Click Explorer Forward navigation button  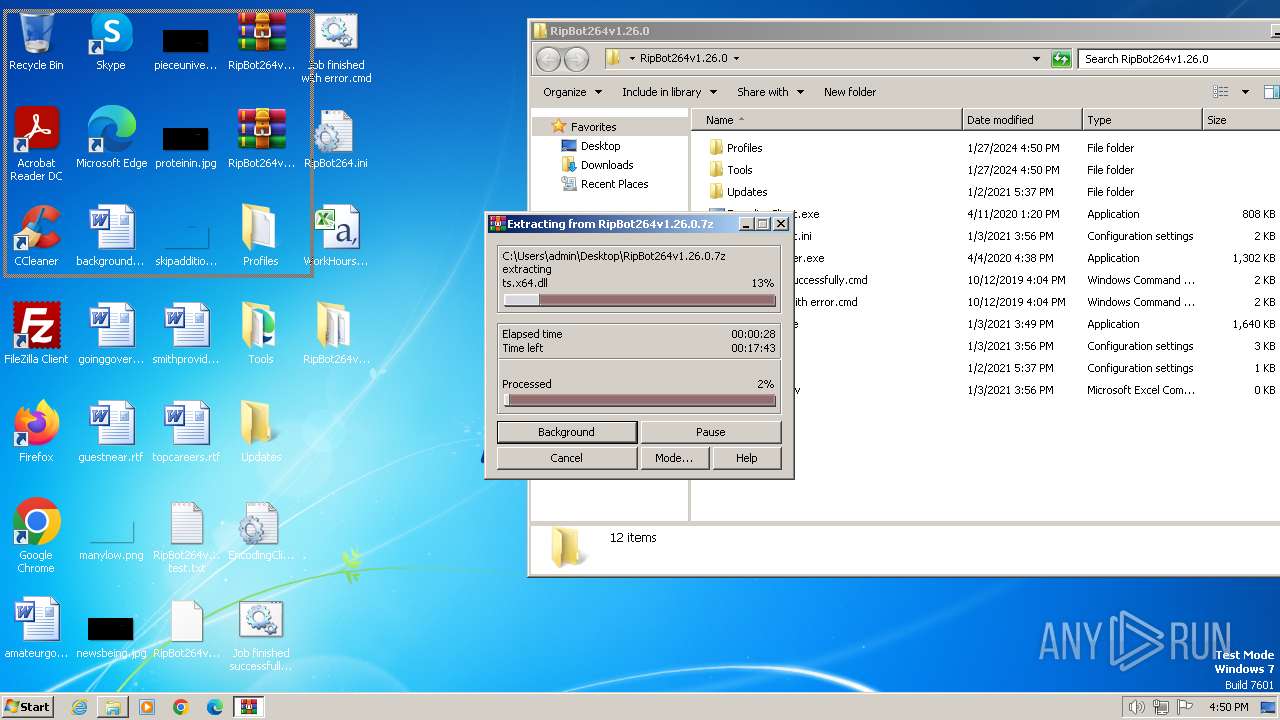tap(577, 59)
